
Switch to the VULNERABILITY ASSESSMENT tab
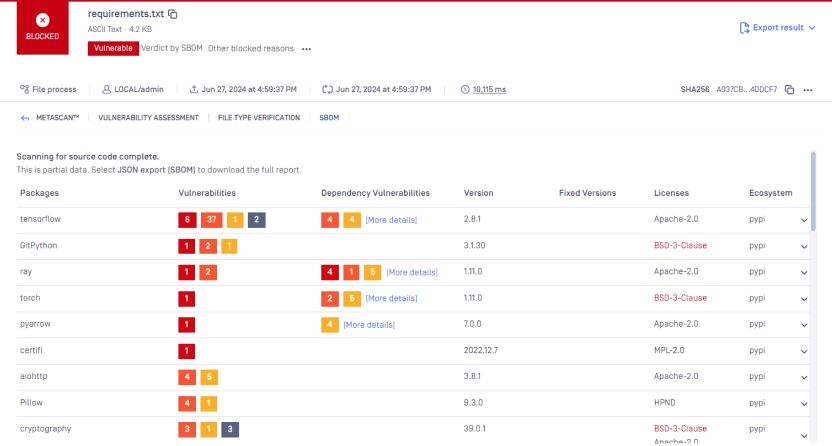[148, 118]
